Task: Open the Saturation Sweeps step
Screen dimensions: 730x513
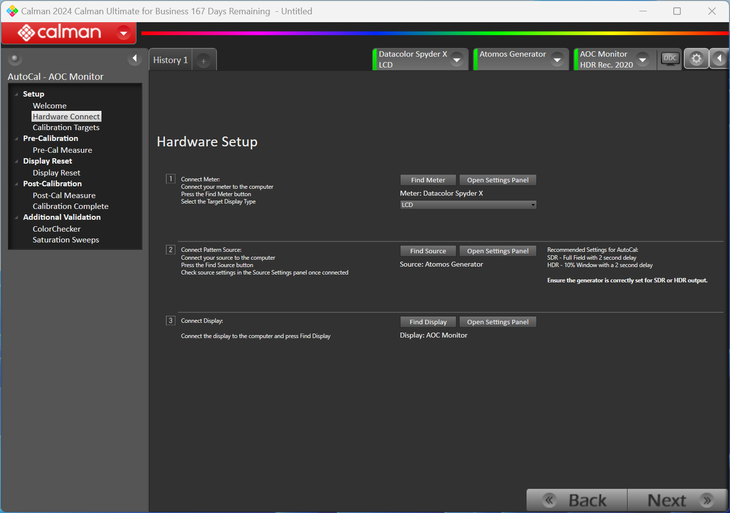Action: [x=66, y=240]
